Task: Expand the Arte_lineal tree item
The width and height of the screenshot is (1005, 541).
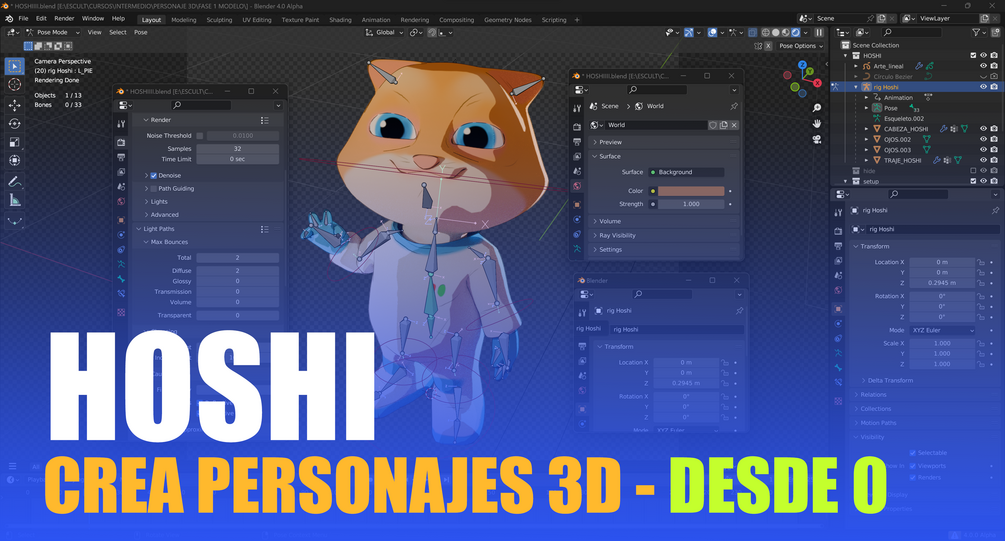Action: (x=856, y=66)
